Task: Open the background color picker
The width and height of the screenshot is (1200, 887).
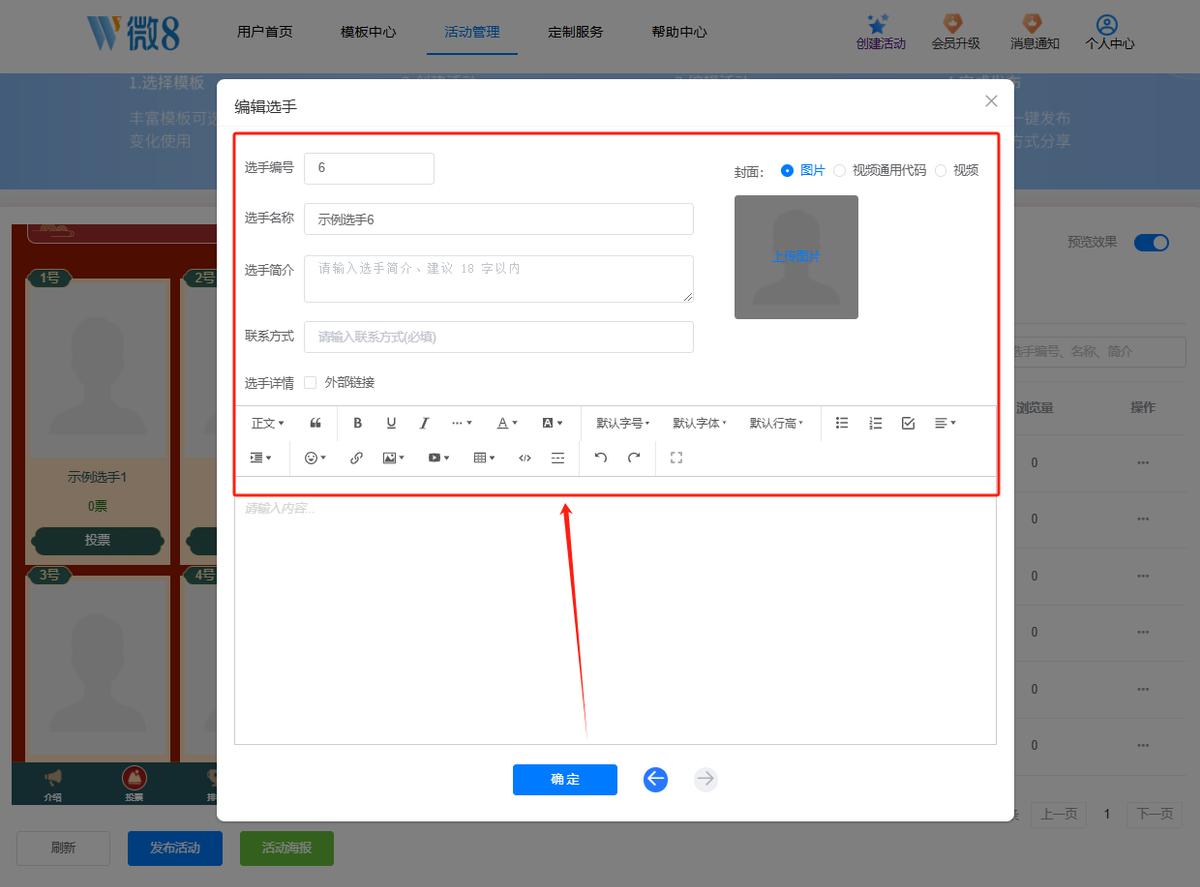Action: [x=552, y=423]
